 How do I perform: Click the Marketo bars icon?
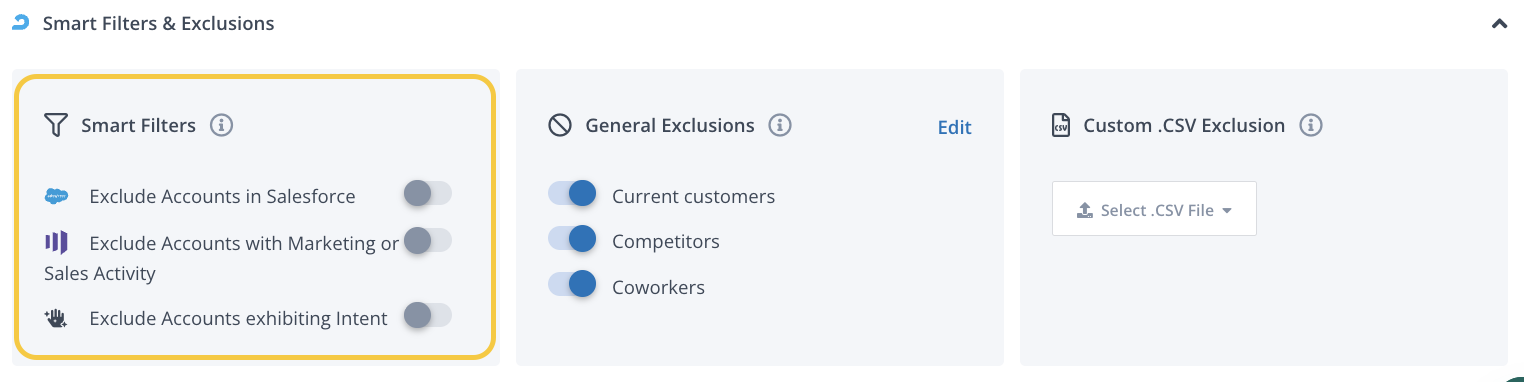coord(56,242)
